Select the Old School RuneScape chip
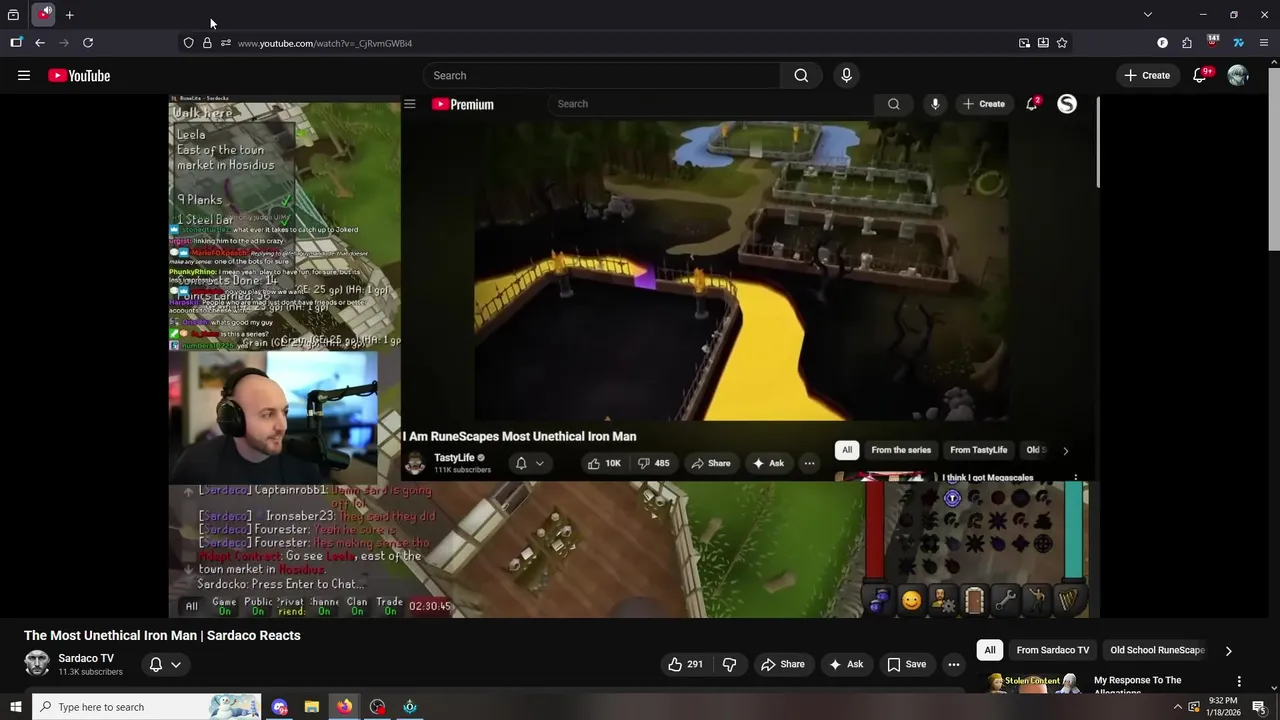Image resolution: width=1280 pixels, height=720 pixels. coord(1157,650)
